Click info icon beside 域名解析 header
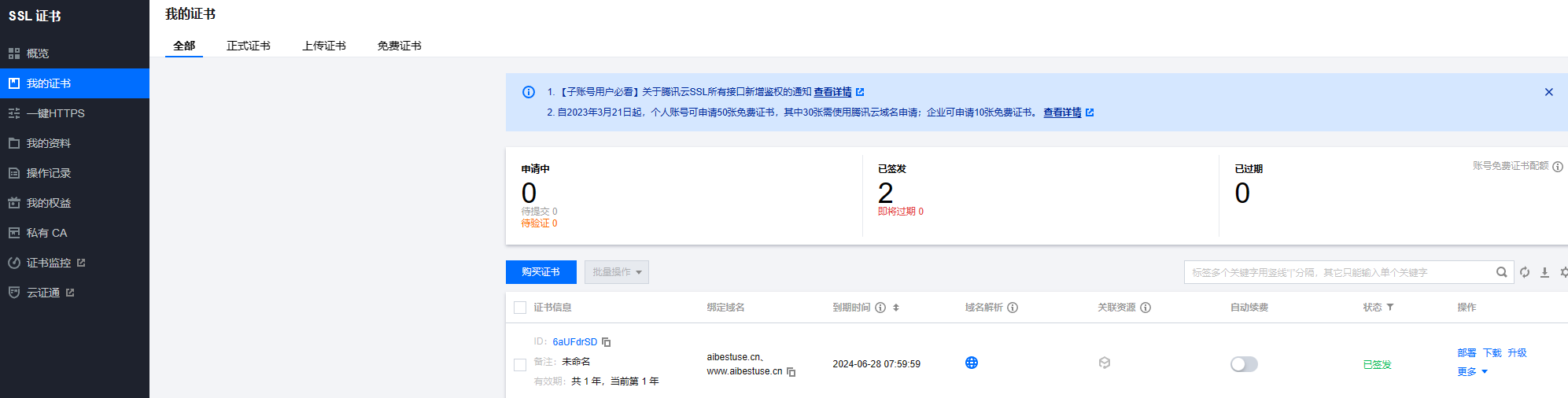The width and height of the screenshot is (1568, 398). 1013,308
